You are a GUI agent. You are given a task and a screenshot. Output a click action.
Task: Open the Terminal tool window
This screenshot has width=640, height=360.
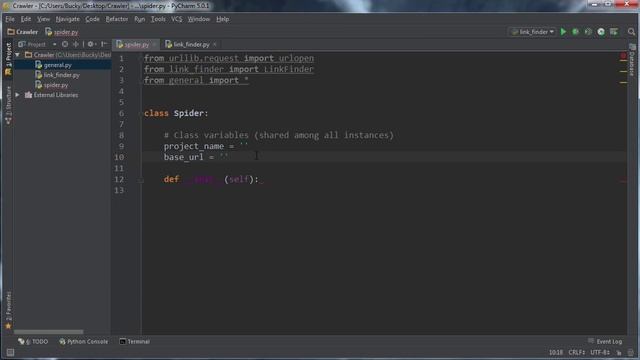click(x=135, y=342)
